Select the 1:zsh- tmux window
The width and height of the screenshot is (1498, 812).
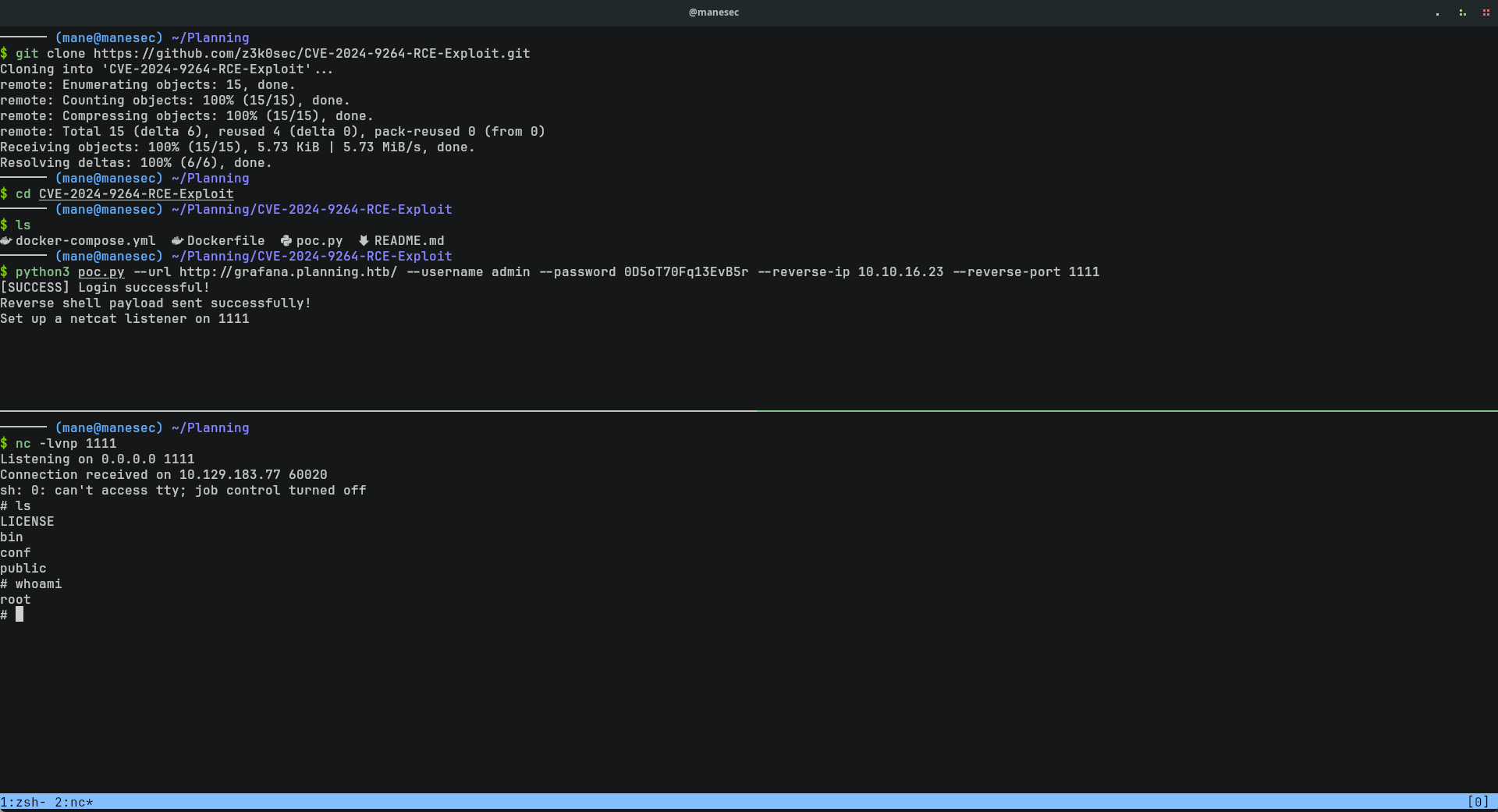pos(23,802)
